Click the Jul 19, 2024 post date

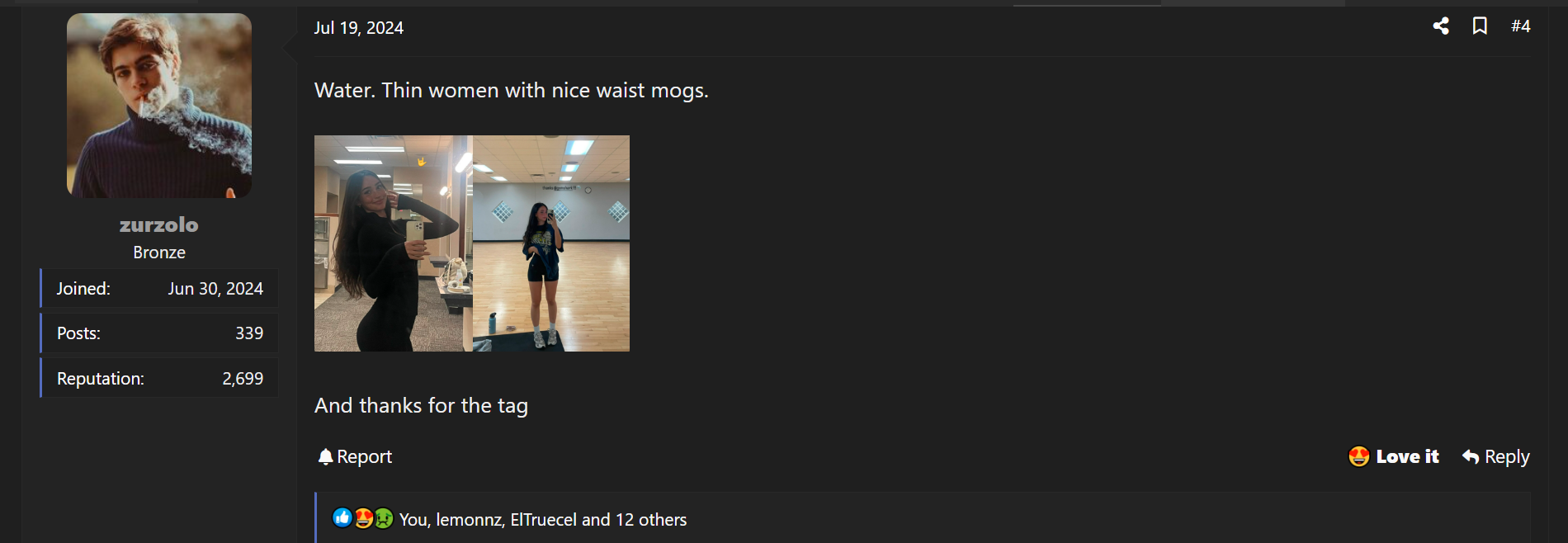tap(358, 28)
